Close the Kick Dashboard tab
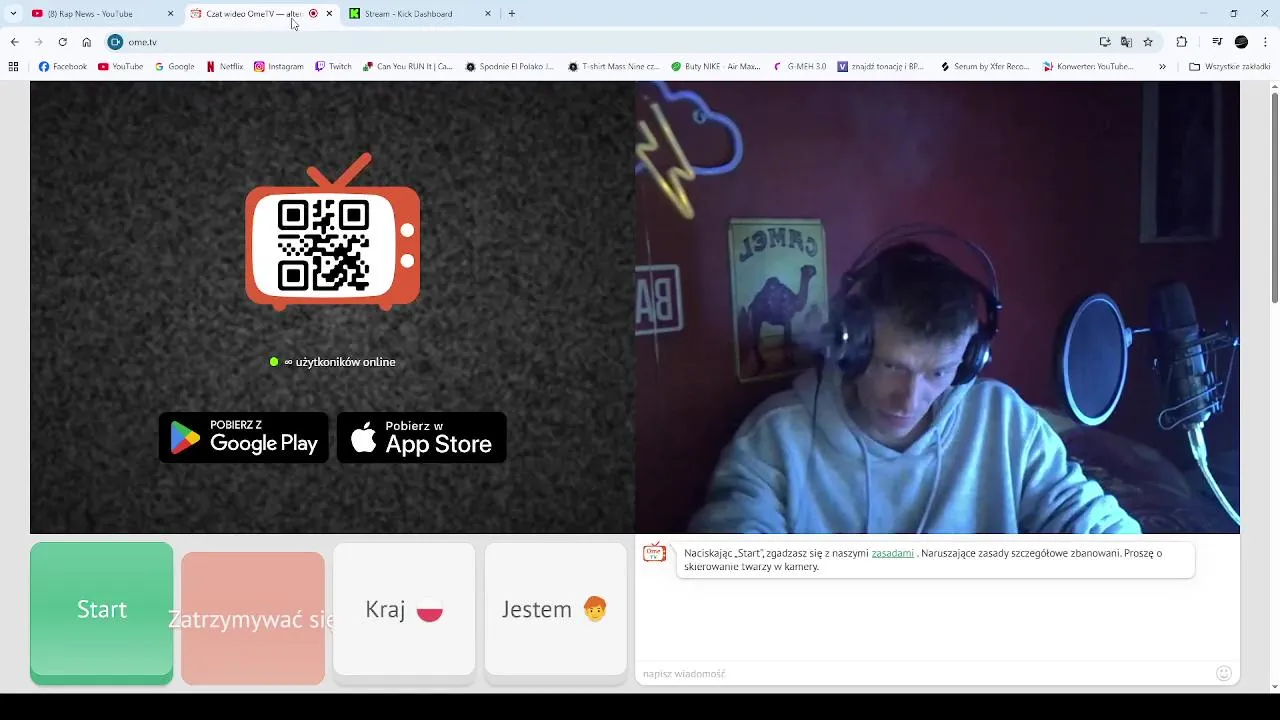1280x720 pixels. pyautogui.click(x=488, y=14)
